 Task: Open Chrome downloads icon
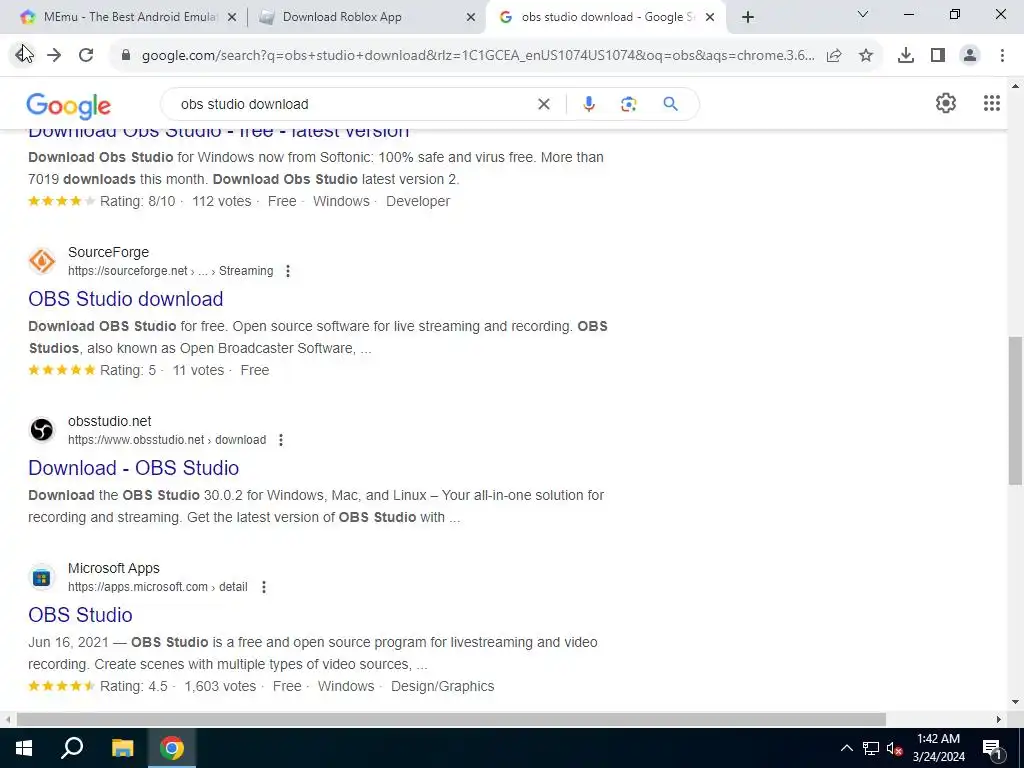(906, 56)
